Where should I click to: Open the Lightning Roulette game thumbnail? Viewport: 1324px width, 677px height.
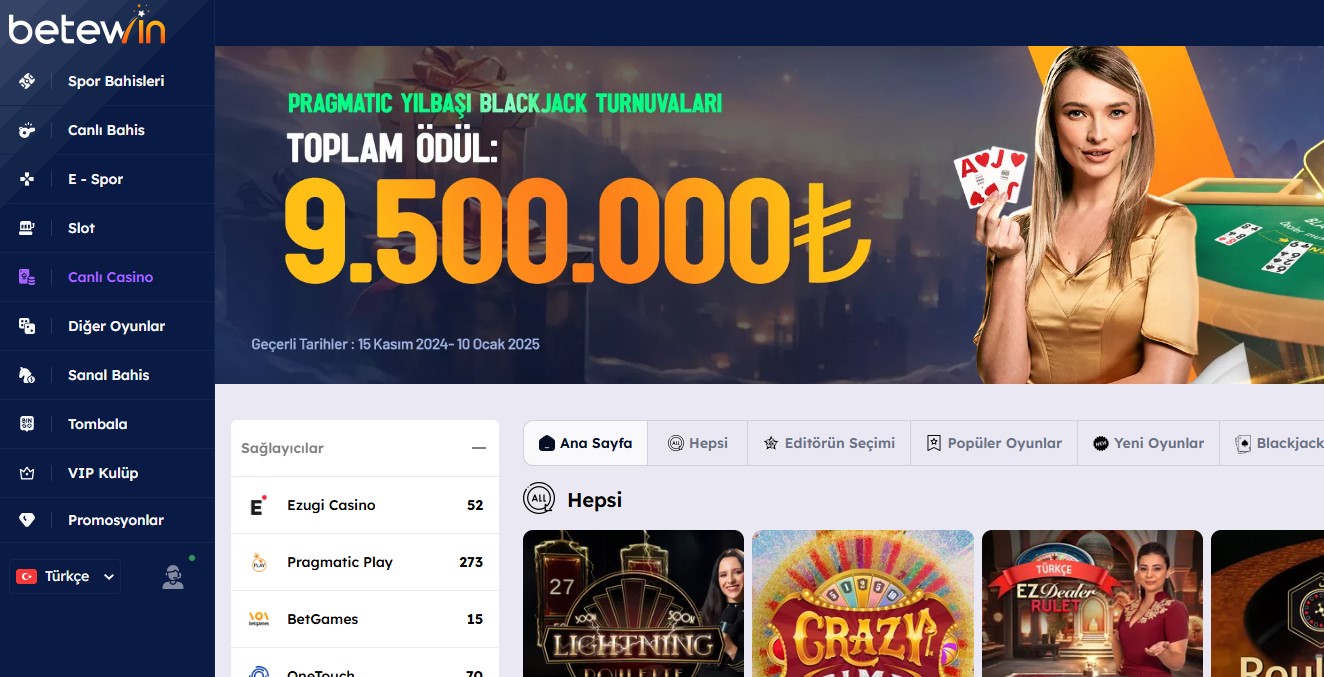click(633, 603)
